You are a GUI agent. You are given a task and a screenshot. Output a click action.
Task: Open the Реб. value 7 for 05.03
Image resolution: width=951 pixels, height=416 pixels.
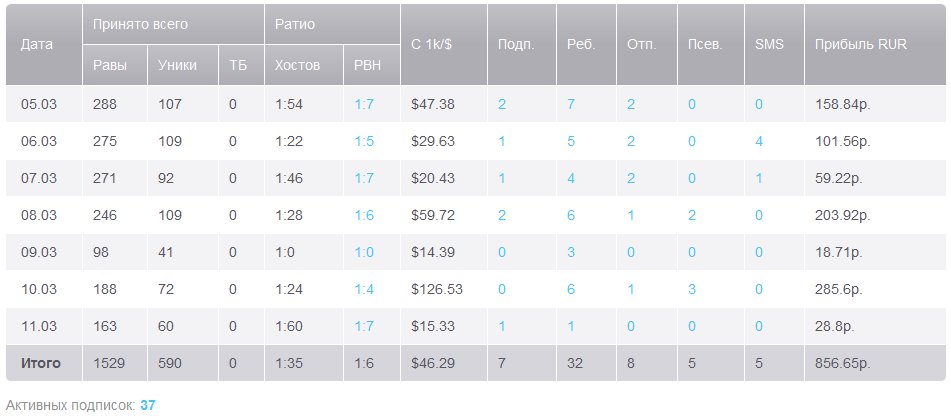[571, 104]
